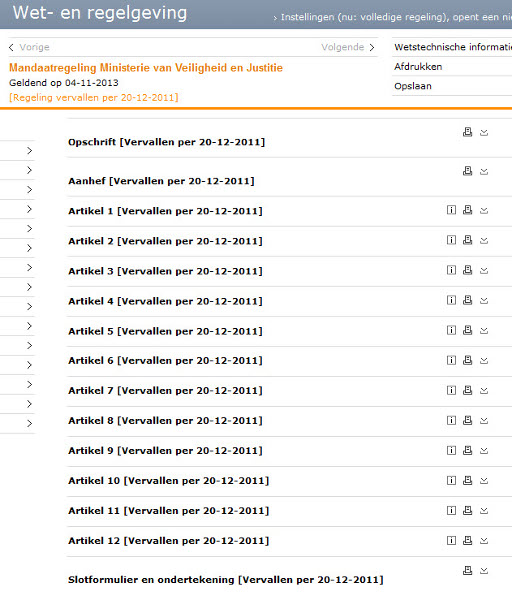The image size is (512, 600).
Task: Expand the Aanhef section chevron
Action: [484, 171]
